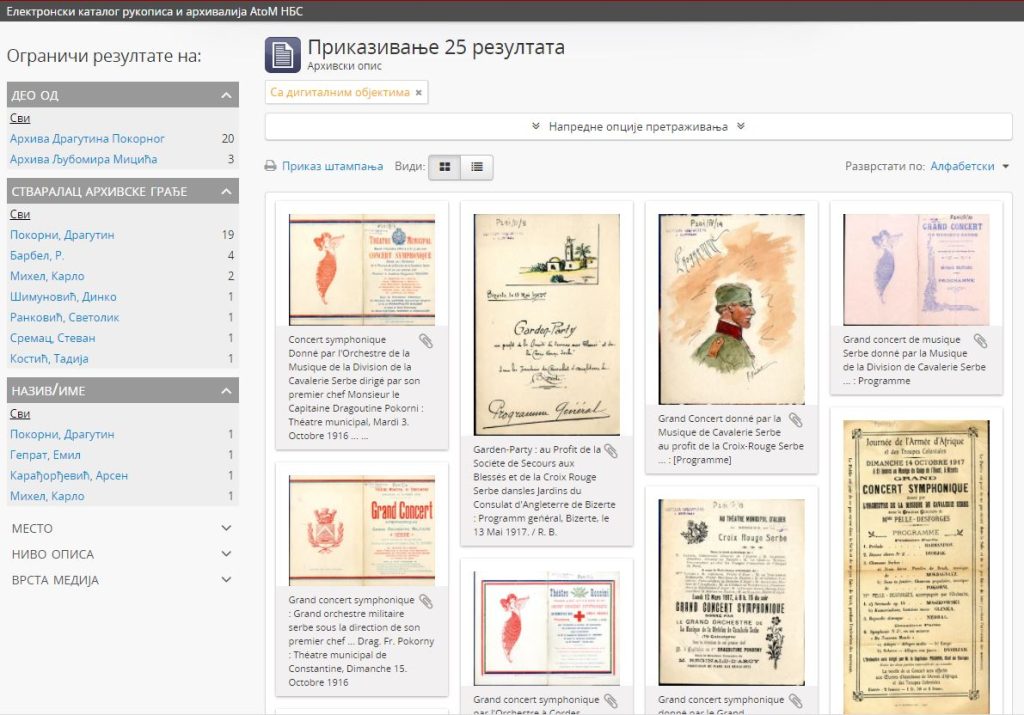This screenshot has width=1024, height=715.
Task: Expand the 'МЕСТО' facet
Action: click(x=122, y=528)
